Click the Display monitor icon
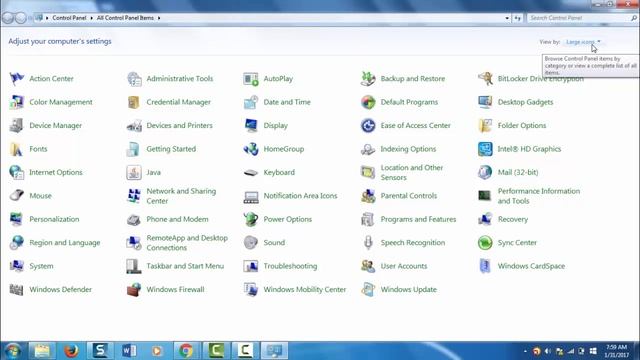The width and height of the screenshot is (640, 360). [x=251, y=126]
